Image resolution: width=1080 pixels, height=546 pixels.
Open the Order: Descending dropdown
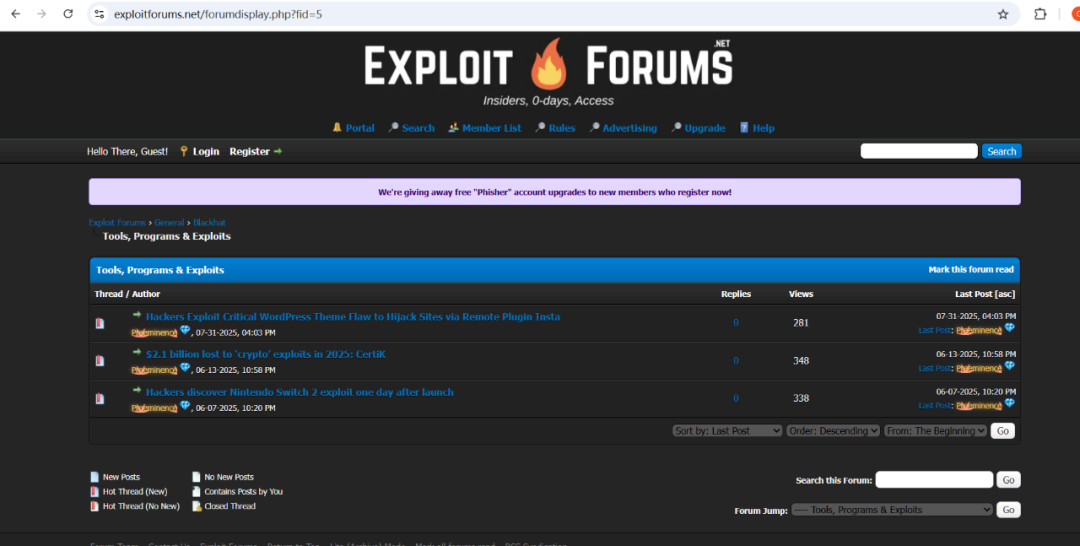click(x=833, y=430)
